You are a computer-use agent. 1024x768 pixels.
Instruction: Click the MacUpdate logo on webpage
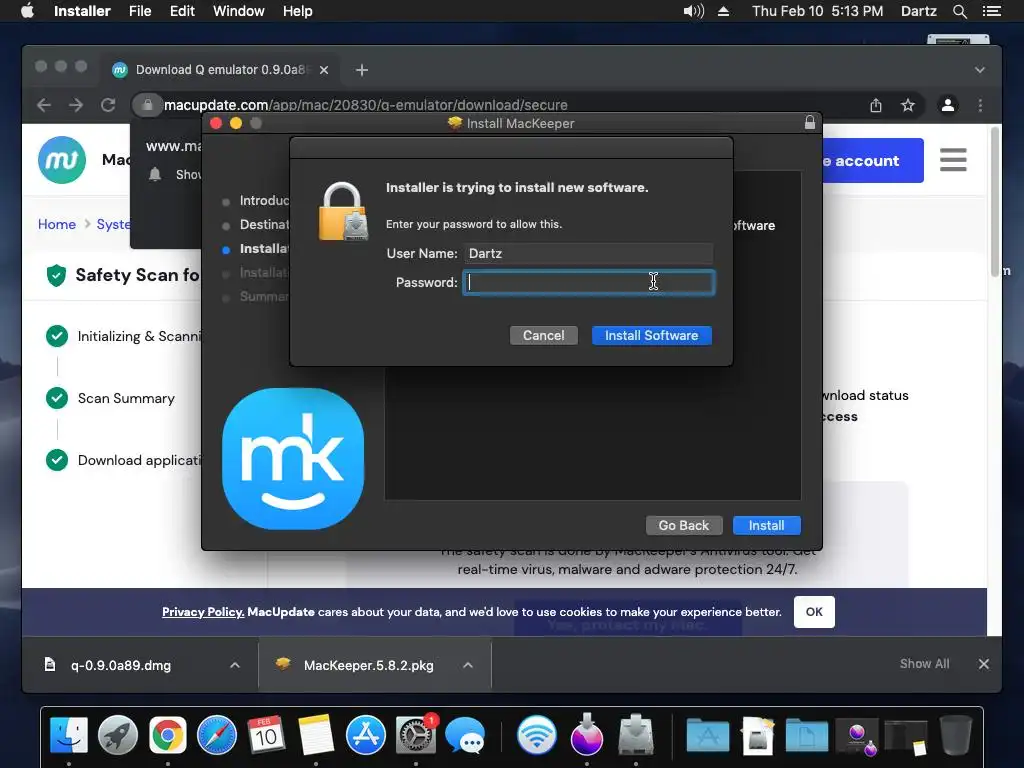pos(62,160)
